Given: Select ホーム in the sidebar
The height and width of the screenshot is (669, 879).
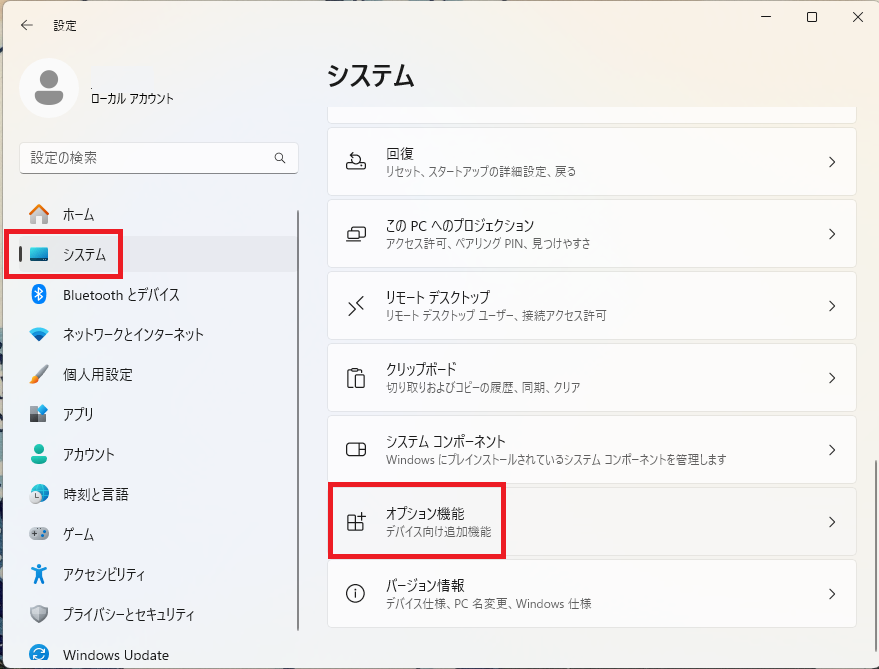Looking at the screenshot, I should (158, 214).
